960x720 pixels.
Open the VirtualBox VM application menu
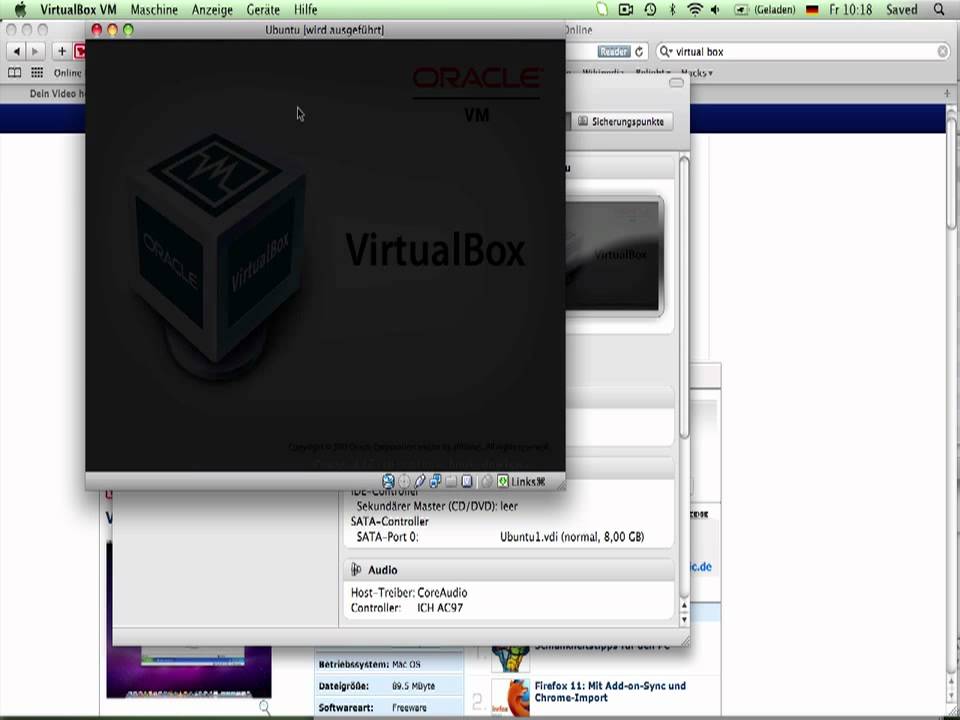pyautogui.click(x=78, y=10)
